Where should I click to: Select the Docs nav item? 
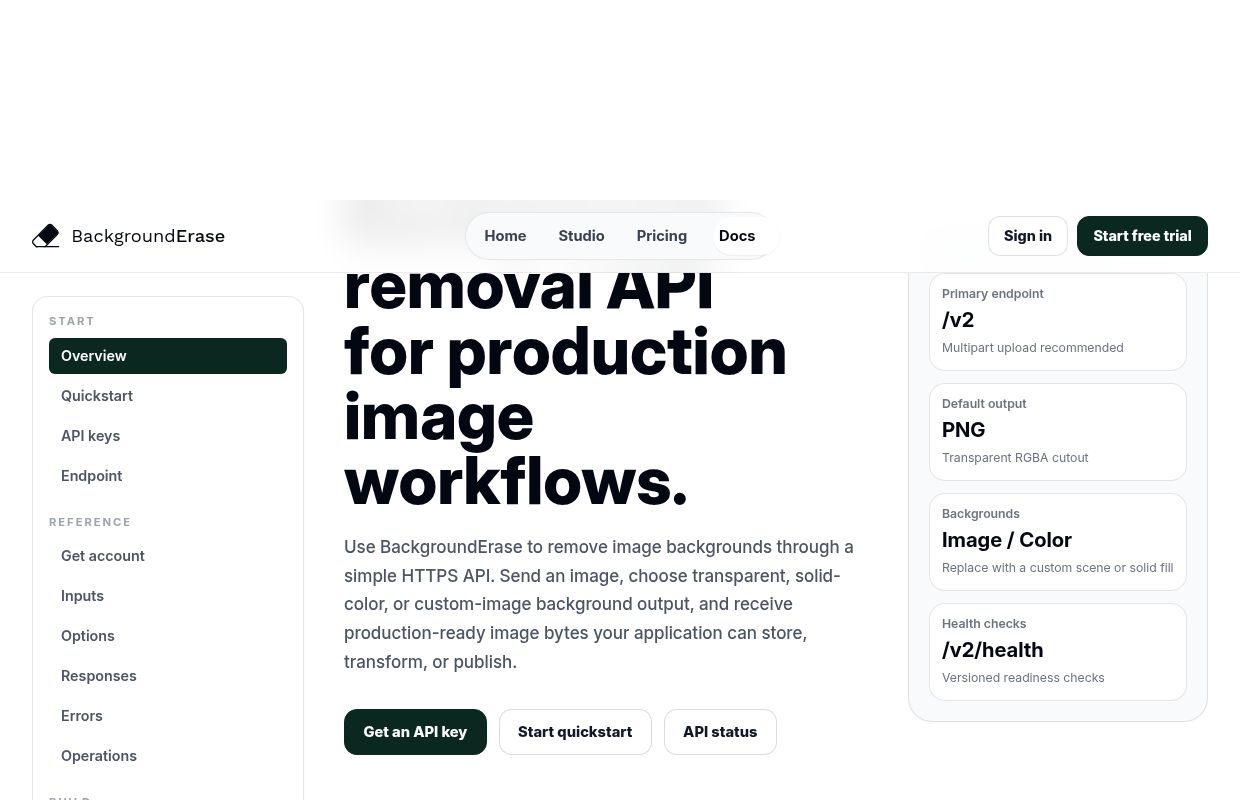737,236
